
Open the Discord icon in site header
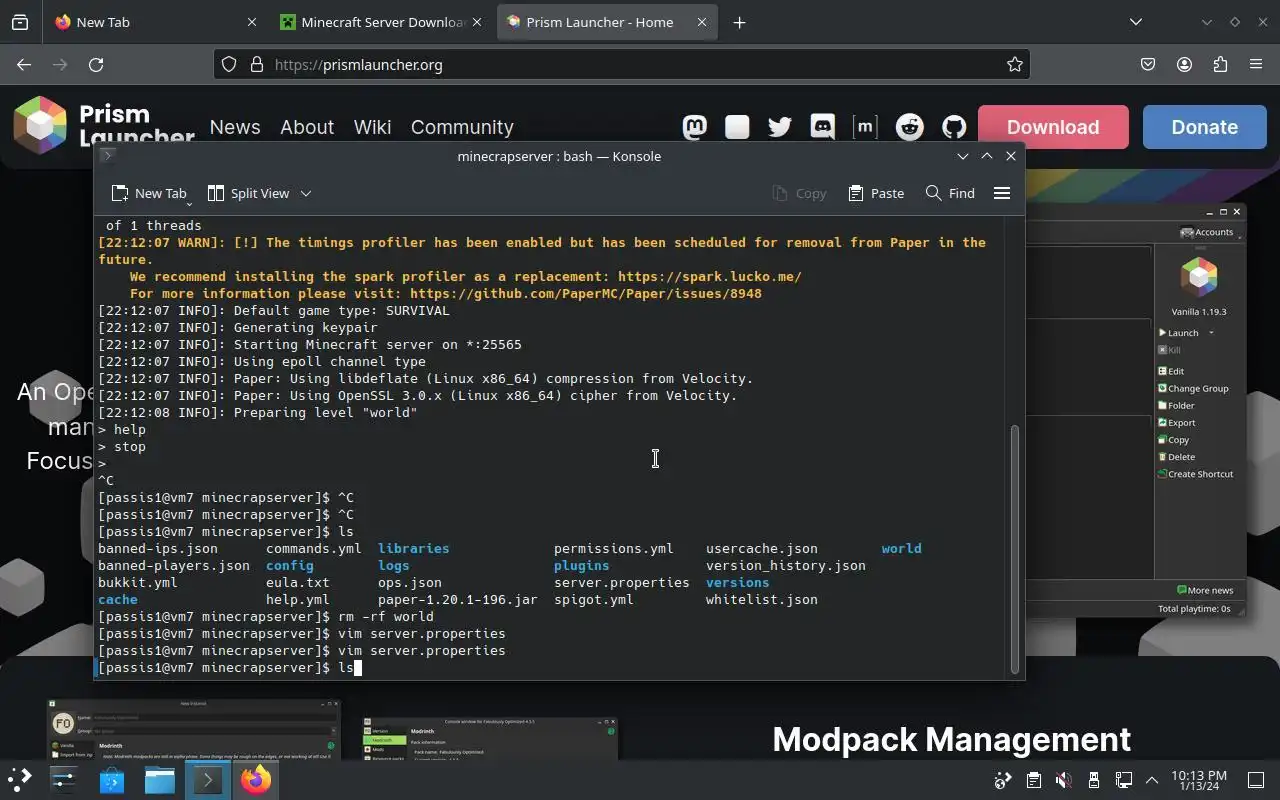click(823, 127)
